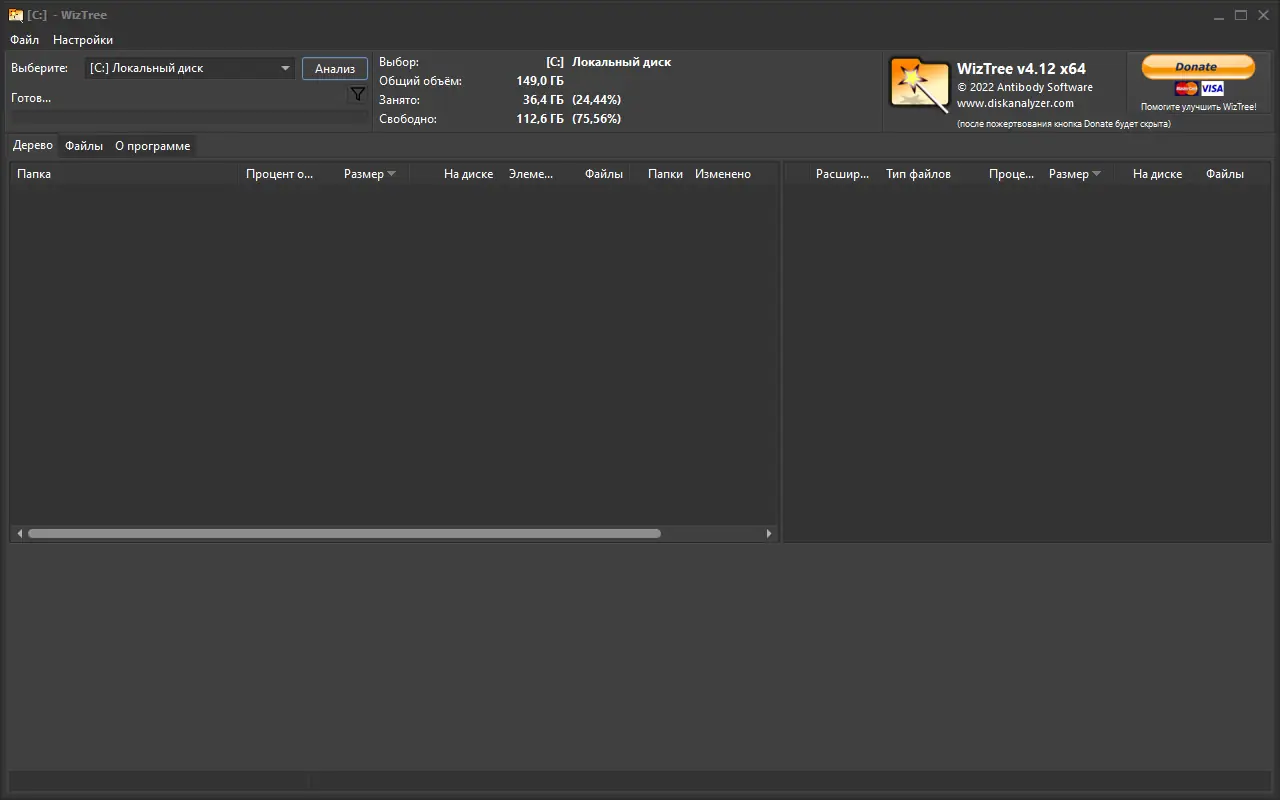Click the WizTree wizard wand logo
Viewport: 1280px width, 800px height.
[918, 84]
